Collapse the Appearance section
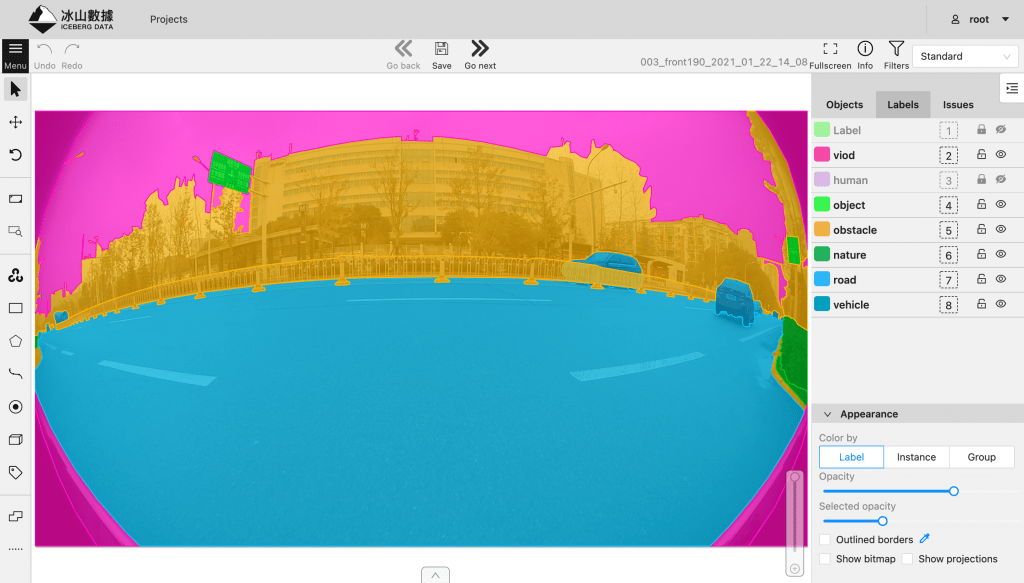The height and width of the screenshot is (583, 1024). (828, 414)
